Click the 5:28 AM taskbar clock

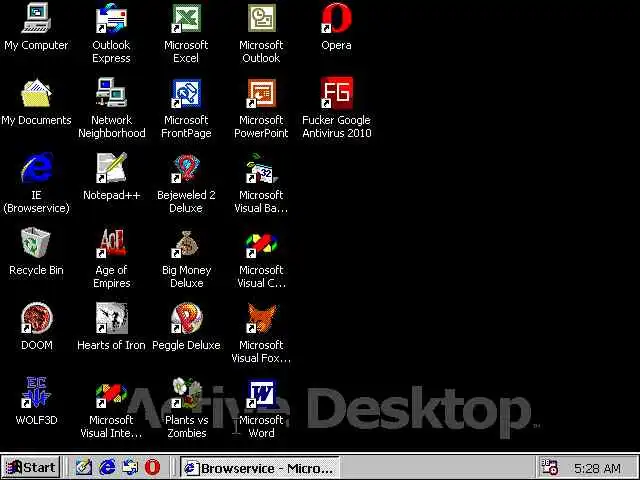tap(597, 468)
